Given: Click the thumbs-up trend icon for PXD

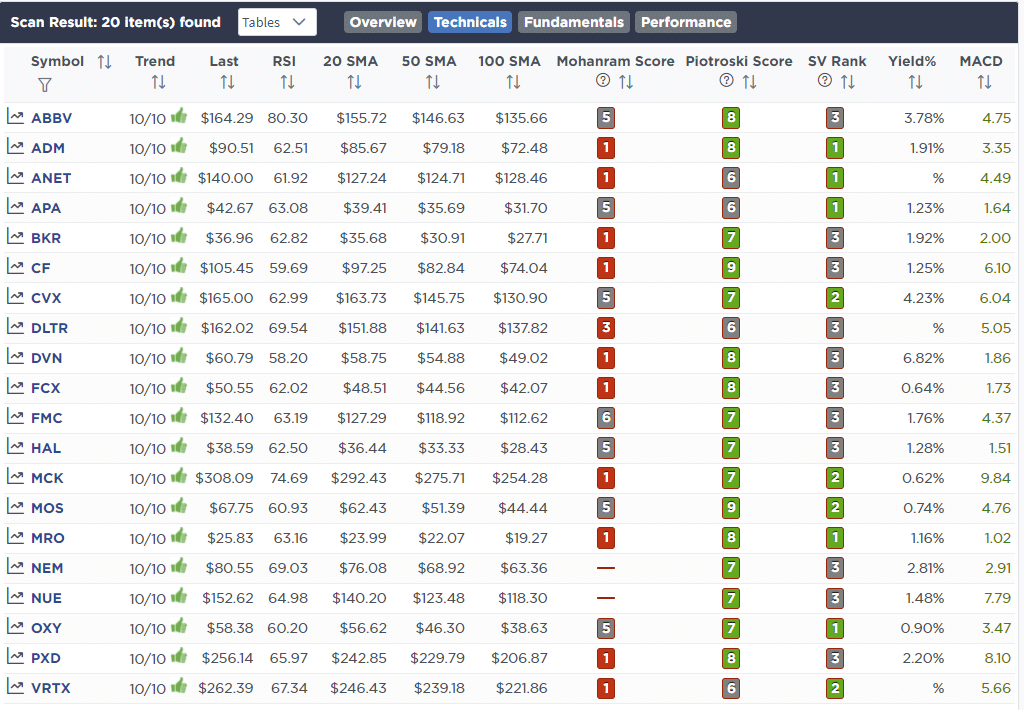Looking at the screenshot, I should pos(179,656).
